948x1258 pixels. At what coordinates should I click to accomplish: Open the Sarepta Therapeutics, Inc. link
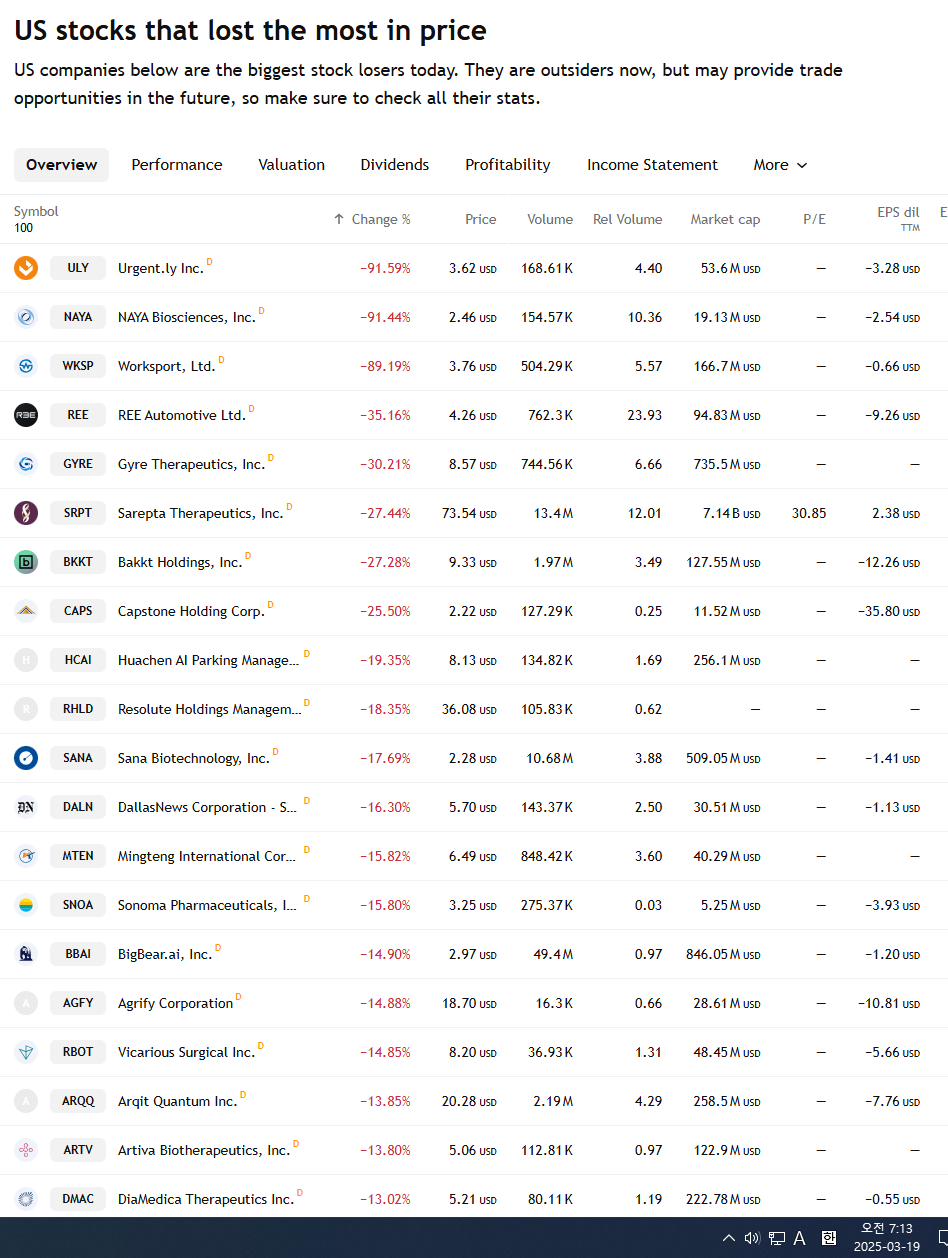(200, 513)
